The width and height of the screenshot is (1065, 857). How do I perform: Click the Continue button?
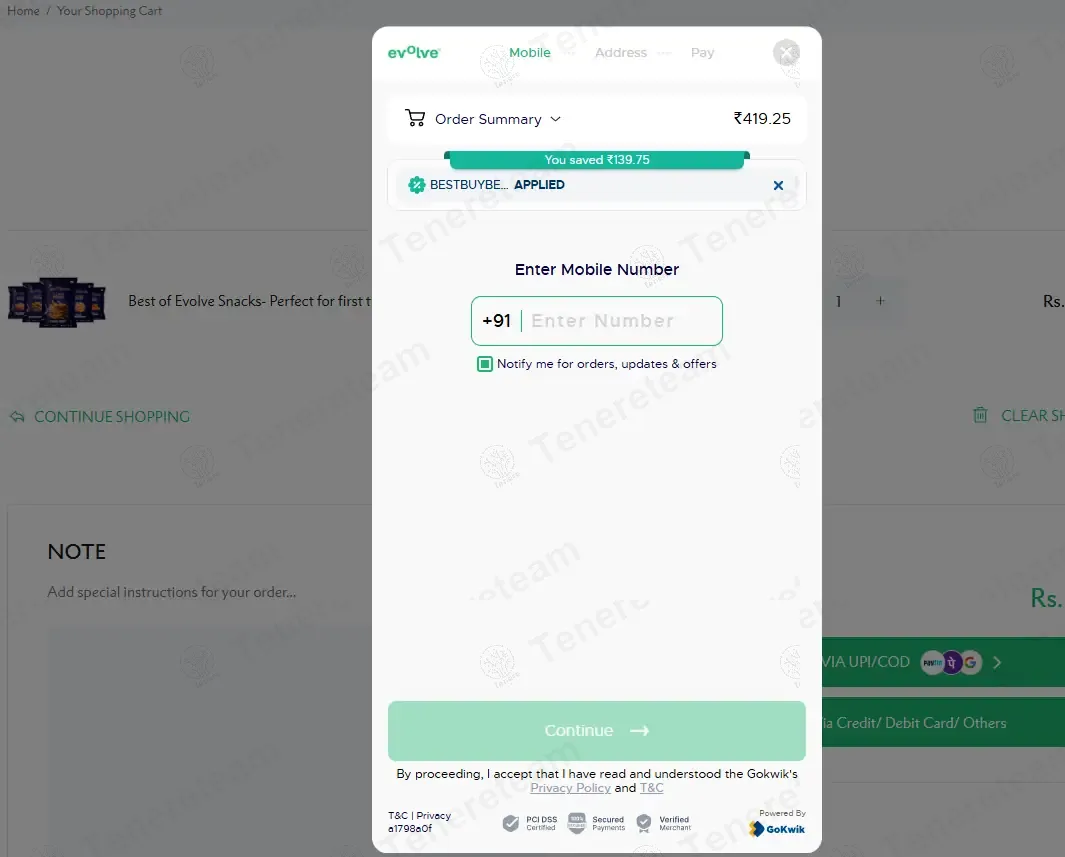(596, 731)
